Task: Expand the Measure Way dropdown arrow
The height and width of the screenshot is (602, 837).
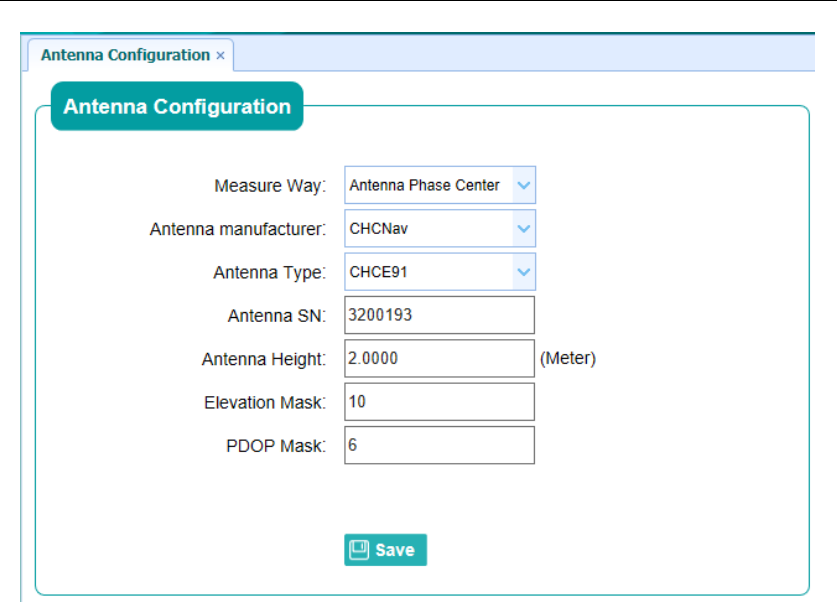Action: [524, 185]
